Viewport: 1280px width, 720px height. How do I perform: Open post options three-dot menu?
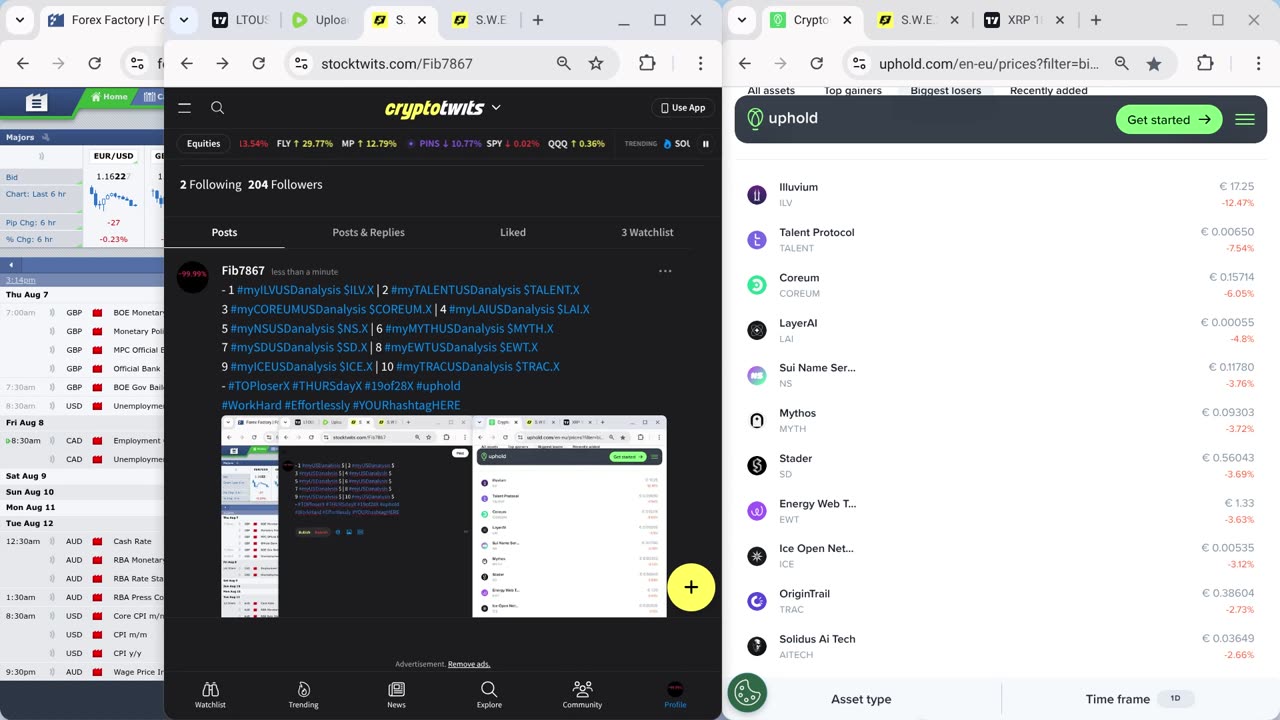[x=665, y=271]
